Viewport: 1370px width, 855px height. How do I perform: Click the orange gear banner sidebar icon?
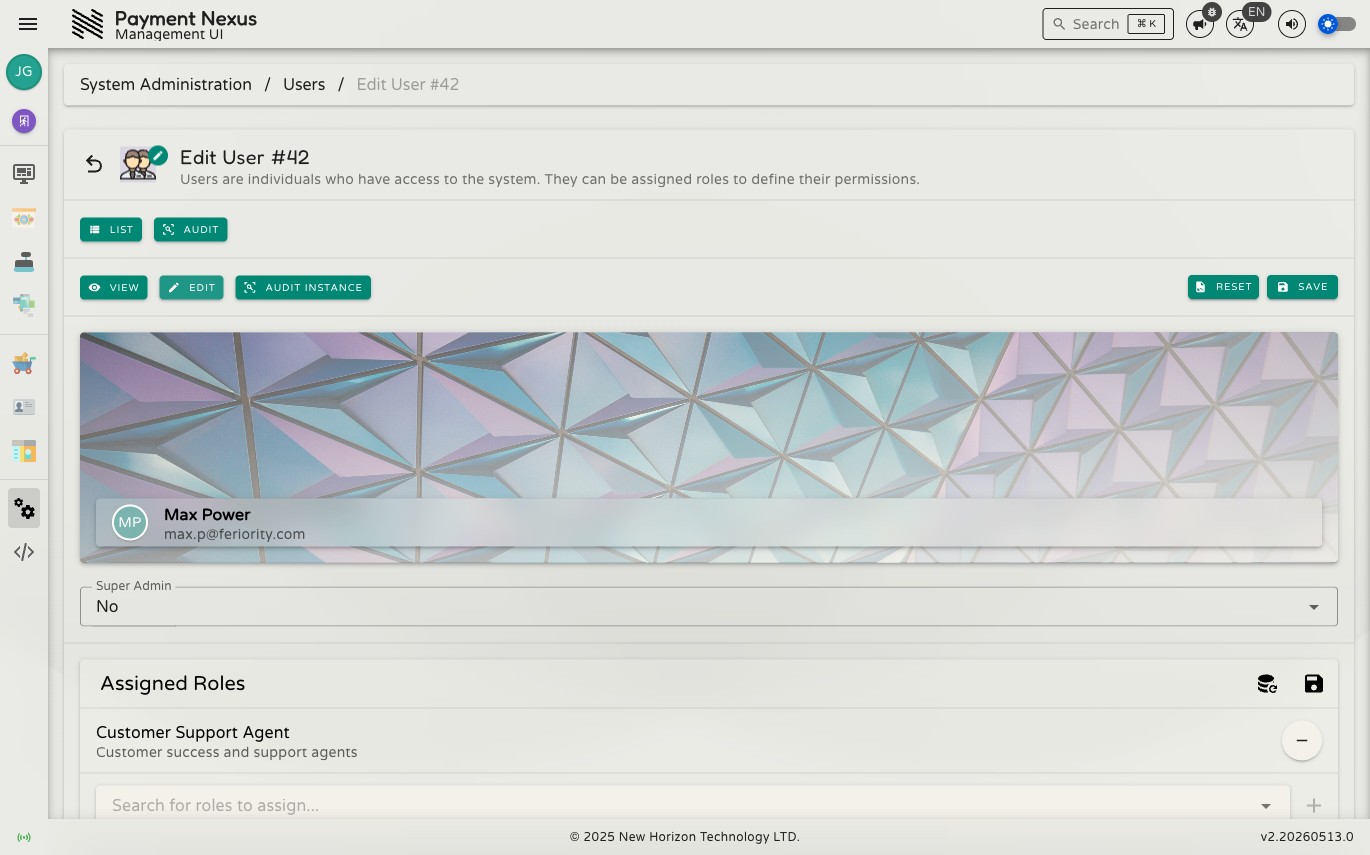point(24,218)
